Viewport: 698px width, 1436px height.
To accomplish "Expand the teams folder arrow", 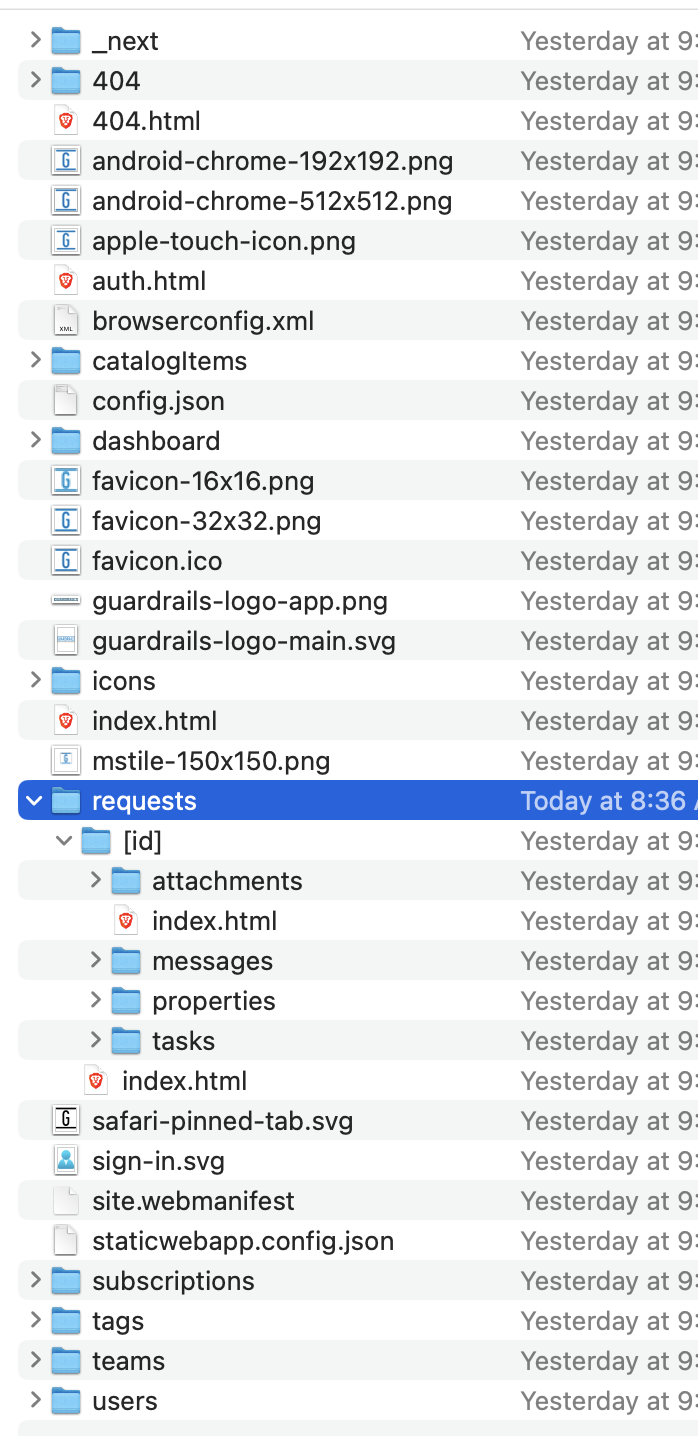I will [x=35, y=1360].
